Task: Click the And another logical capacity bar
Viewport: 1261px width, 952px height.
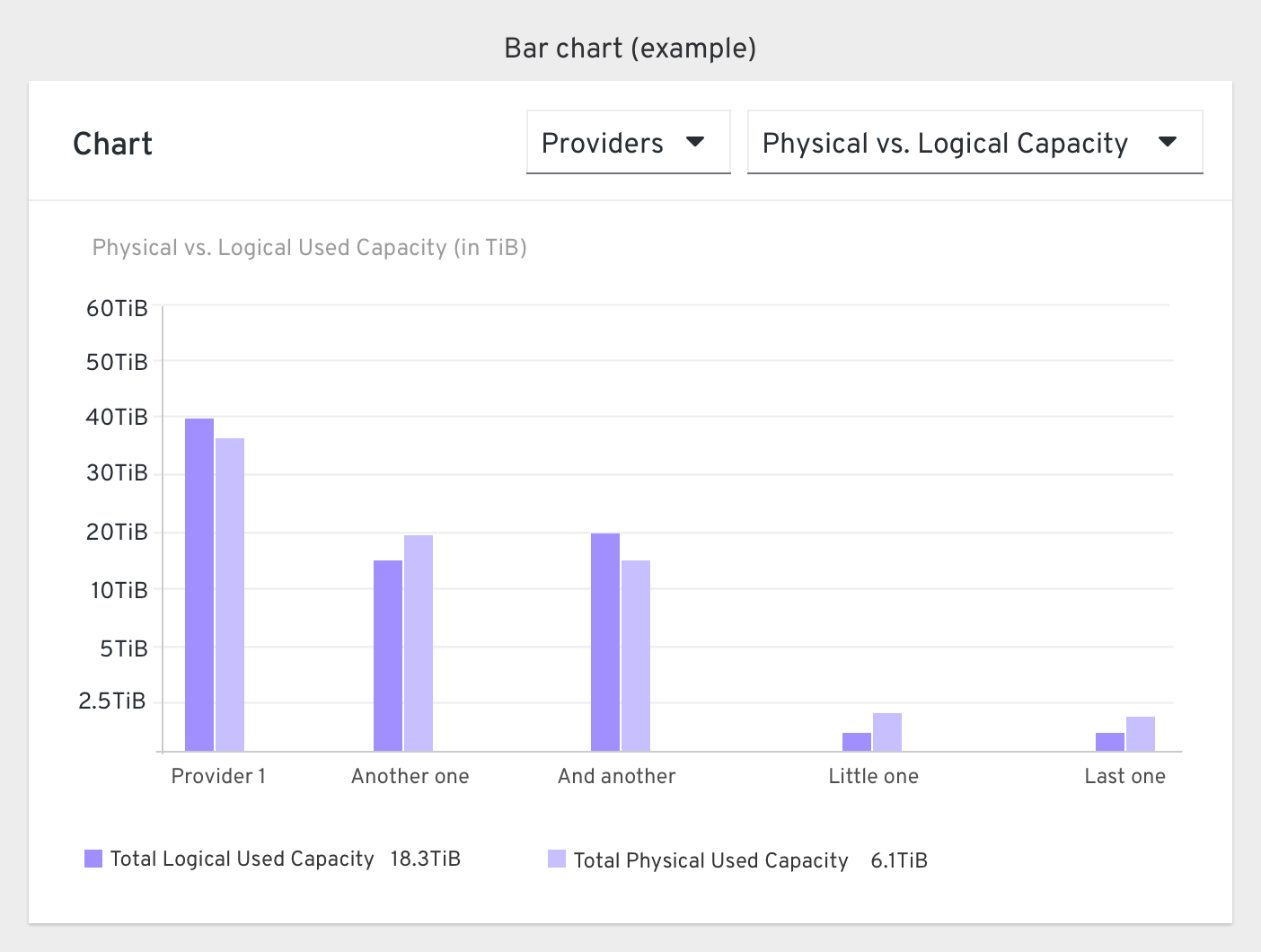Action: point(605,642)
